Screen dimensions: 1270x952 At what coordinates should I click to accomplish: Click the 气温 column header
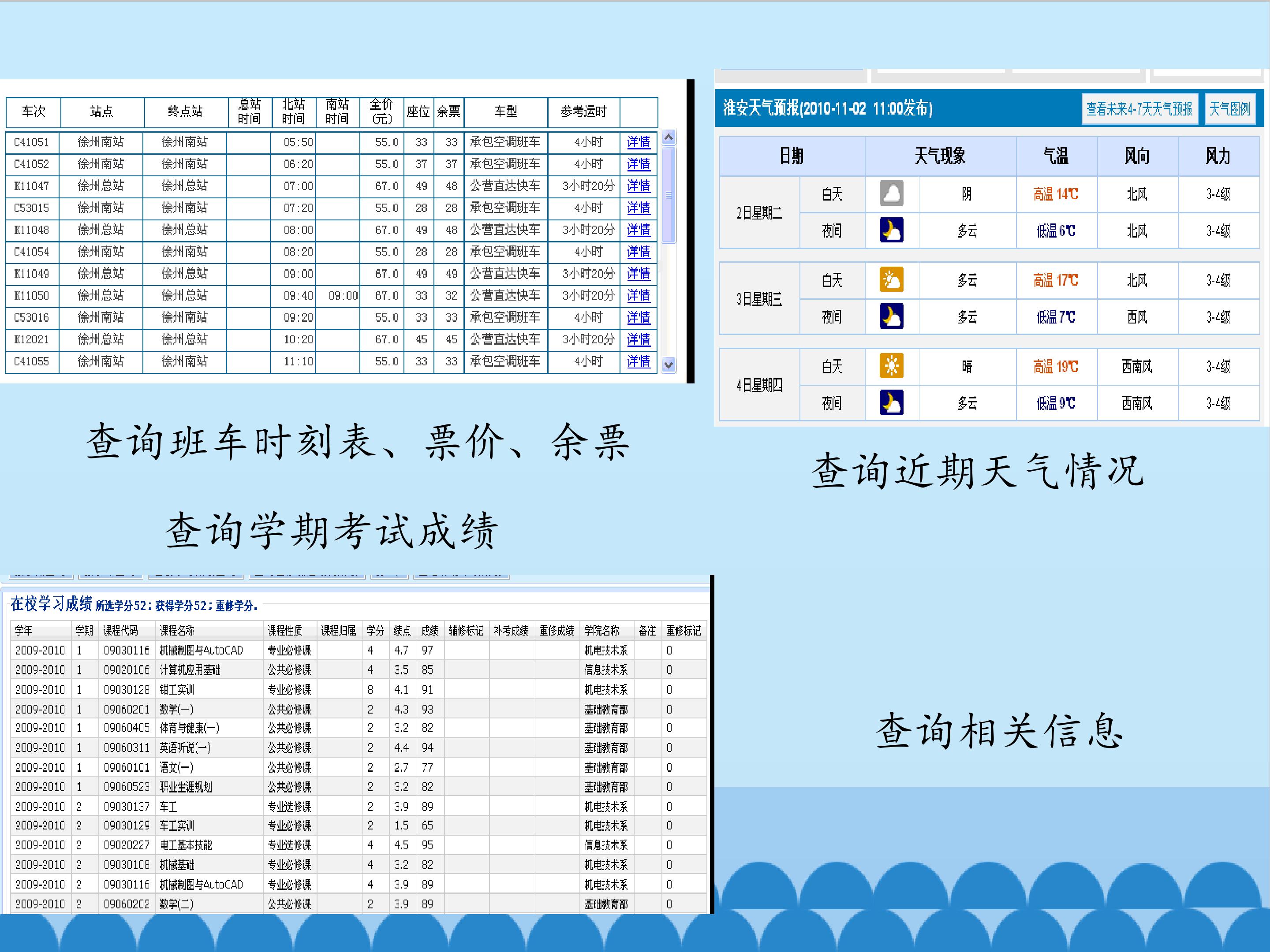pos(1057,156)
